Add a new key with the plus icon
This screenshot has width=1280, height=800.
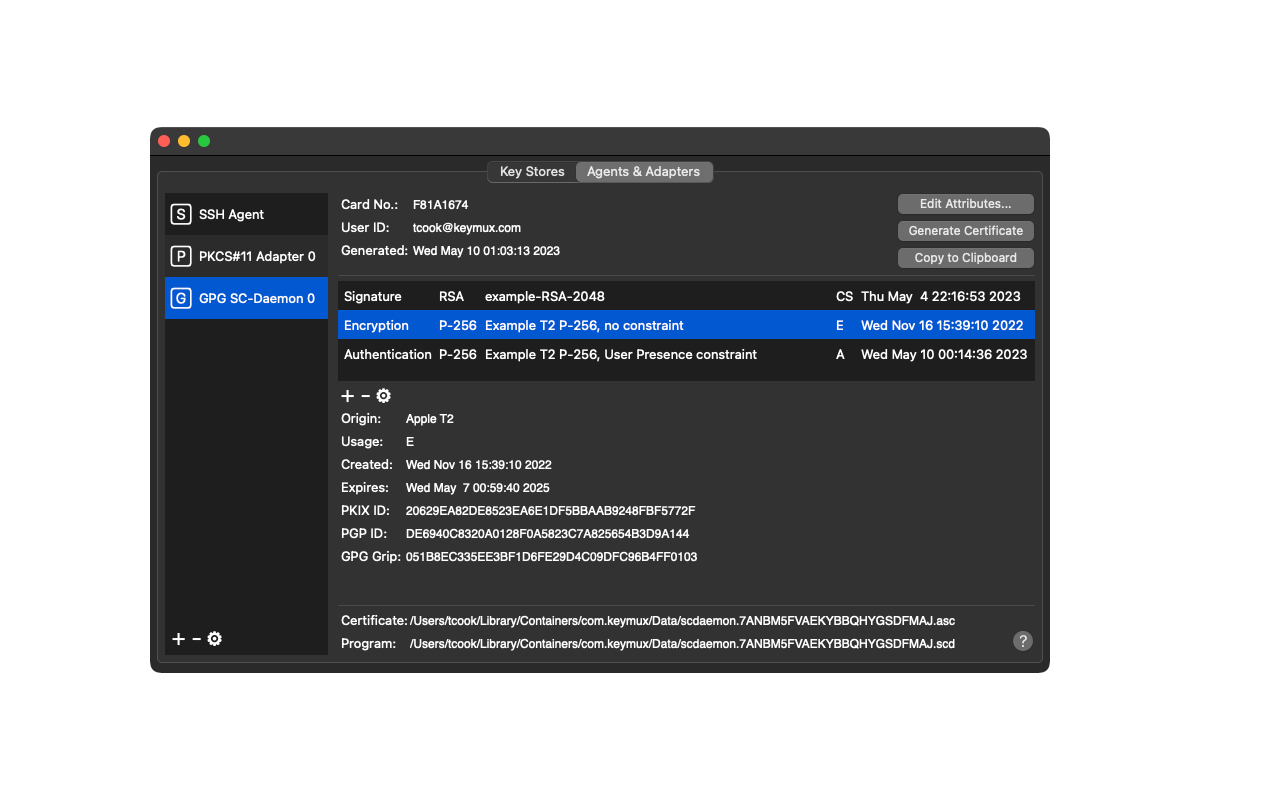pyautogui.click(x=347, y=396)
